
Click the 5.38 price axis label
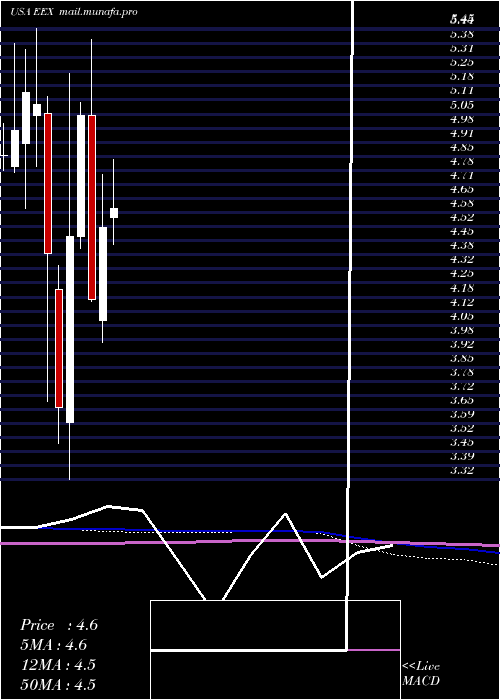[x=462, y=33]
